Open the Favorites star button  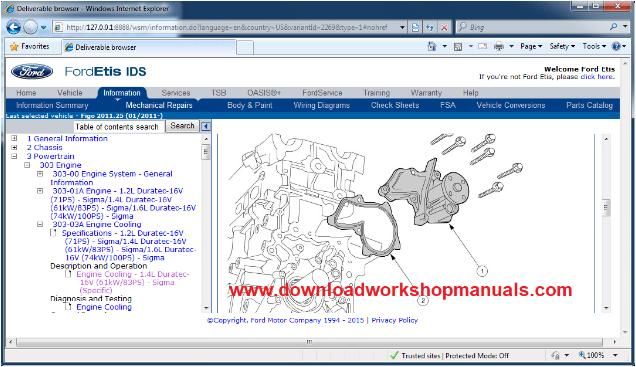[30, 47]
